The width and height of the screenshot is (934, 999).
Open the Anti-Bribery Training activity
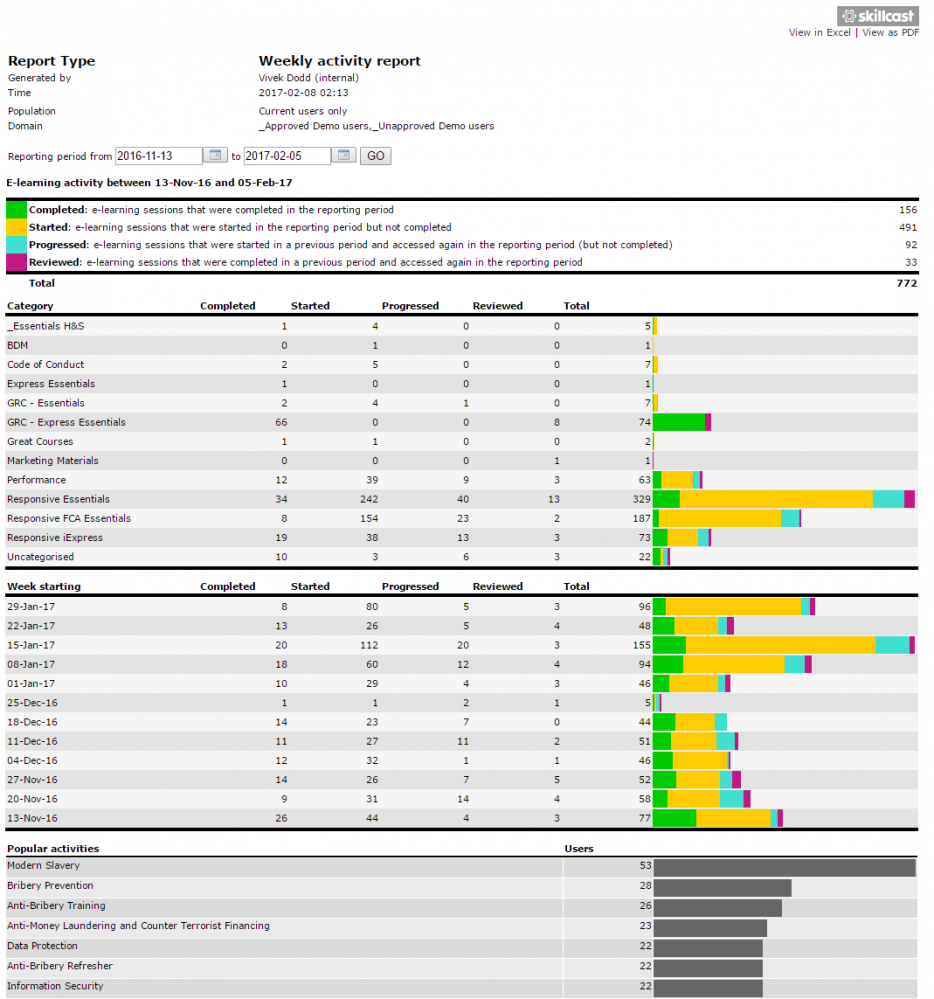point(56,905)
